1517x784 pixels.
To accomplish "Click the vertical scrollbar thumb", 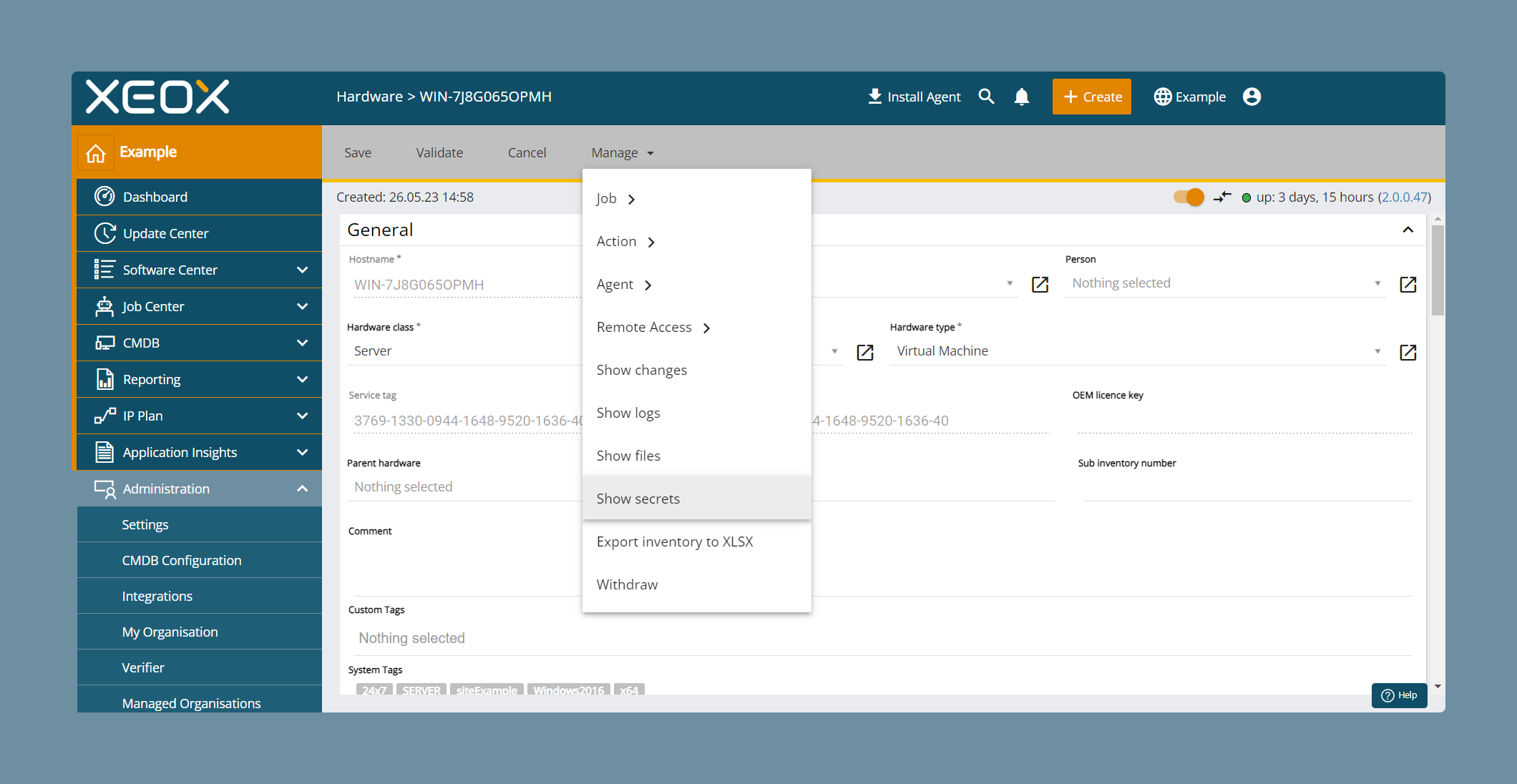I will [1438, 270].
